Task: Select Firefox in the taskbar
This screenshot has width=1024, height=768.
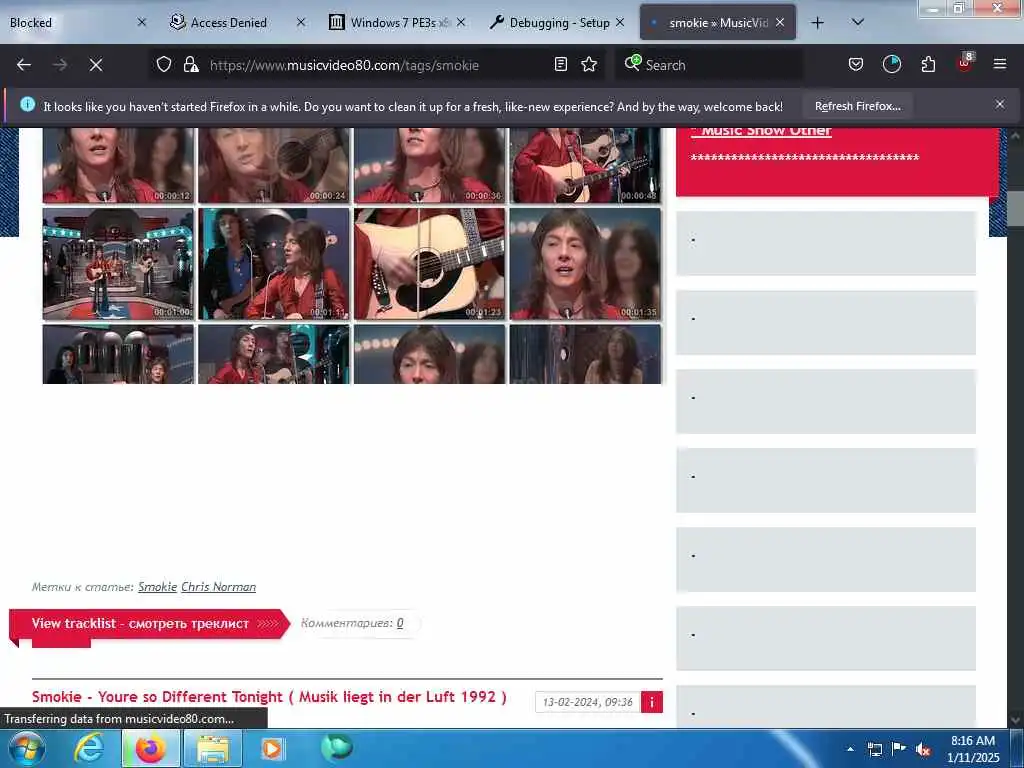Action: point(150,748)
